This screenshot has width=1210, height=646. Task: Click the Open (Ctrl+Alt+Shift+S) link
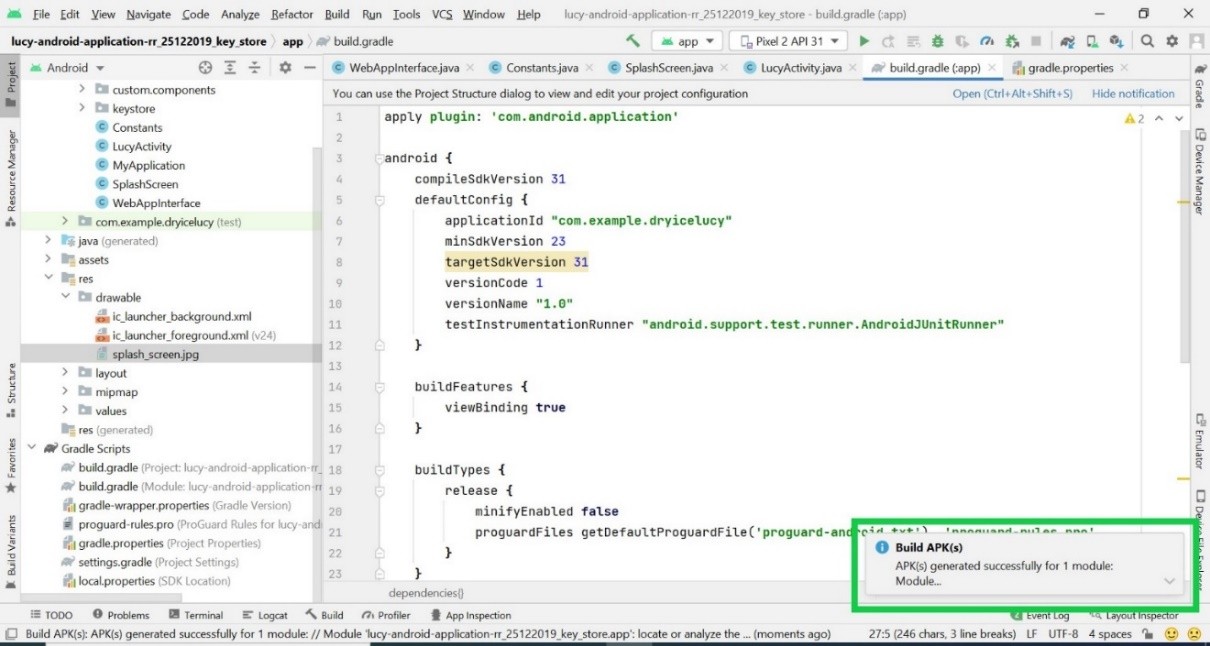1012,94
